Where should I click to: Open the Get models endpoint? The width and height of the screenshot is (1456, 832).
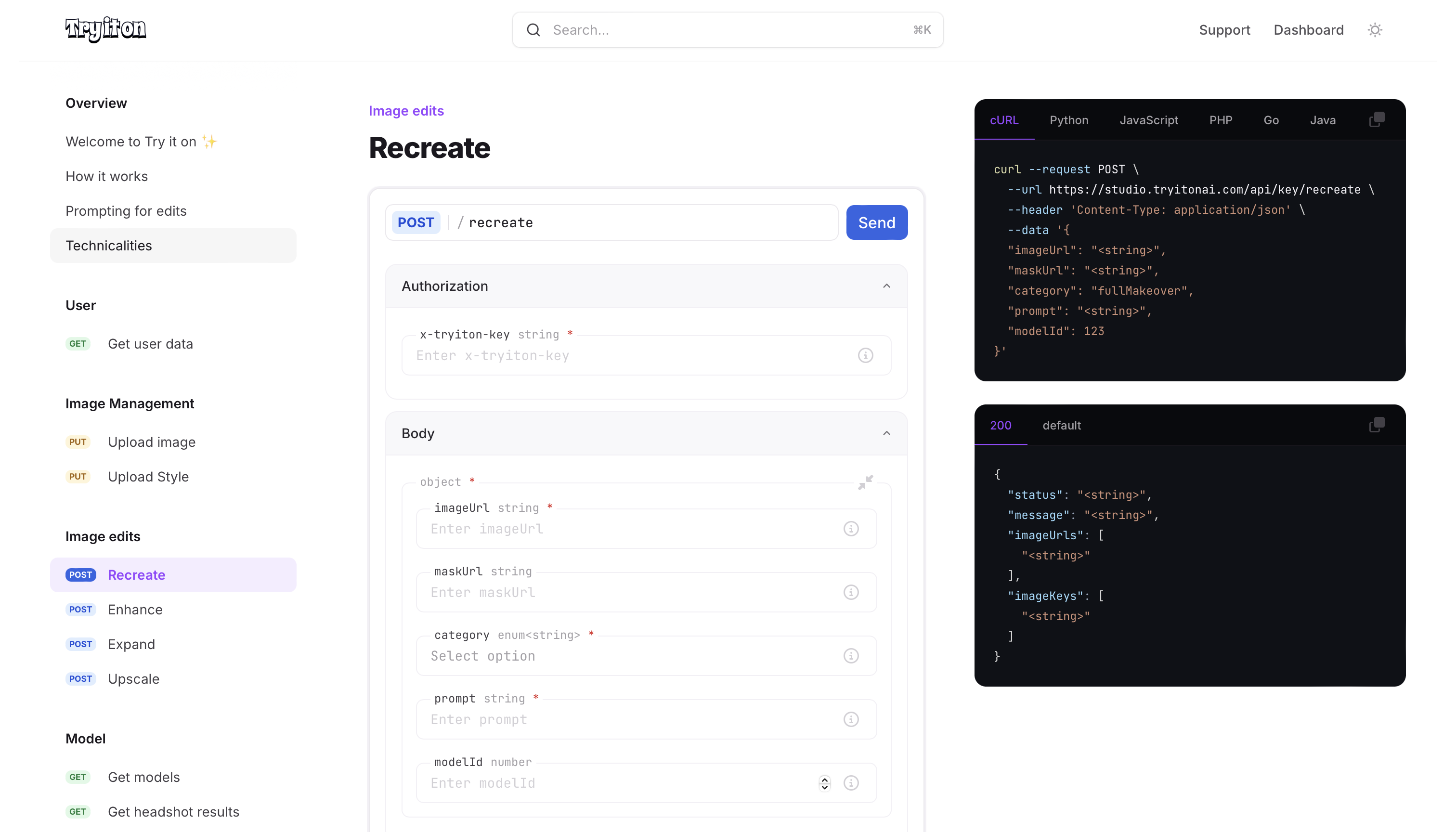coord(173,777)
